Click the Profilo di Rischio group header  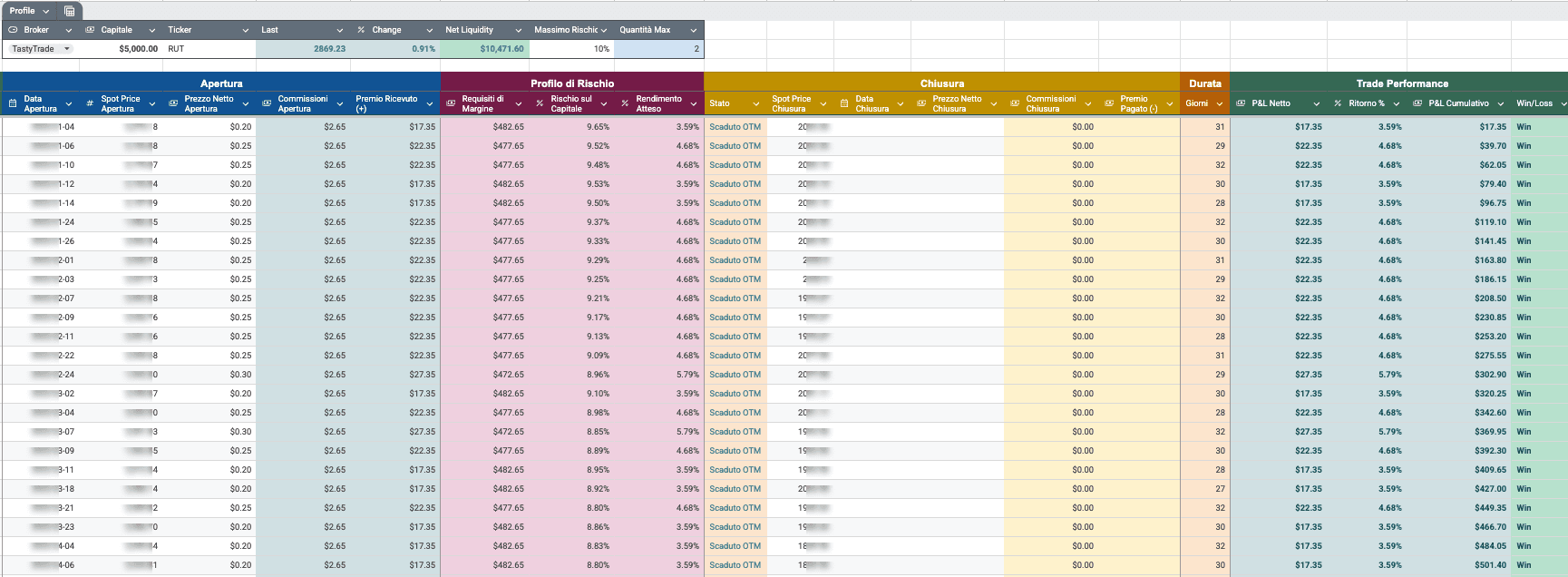[x=572, y=83]
